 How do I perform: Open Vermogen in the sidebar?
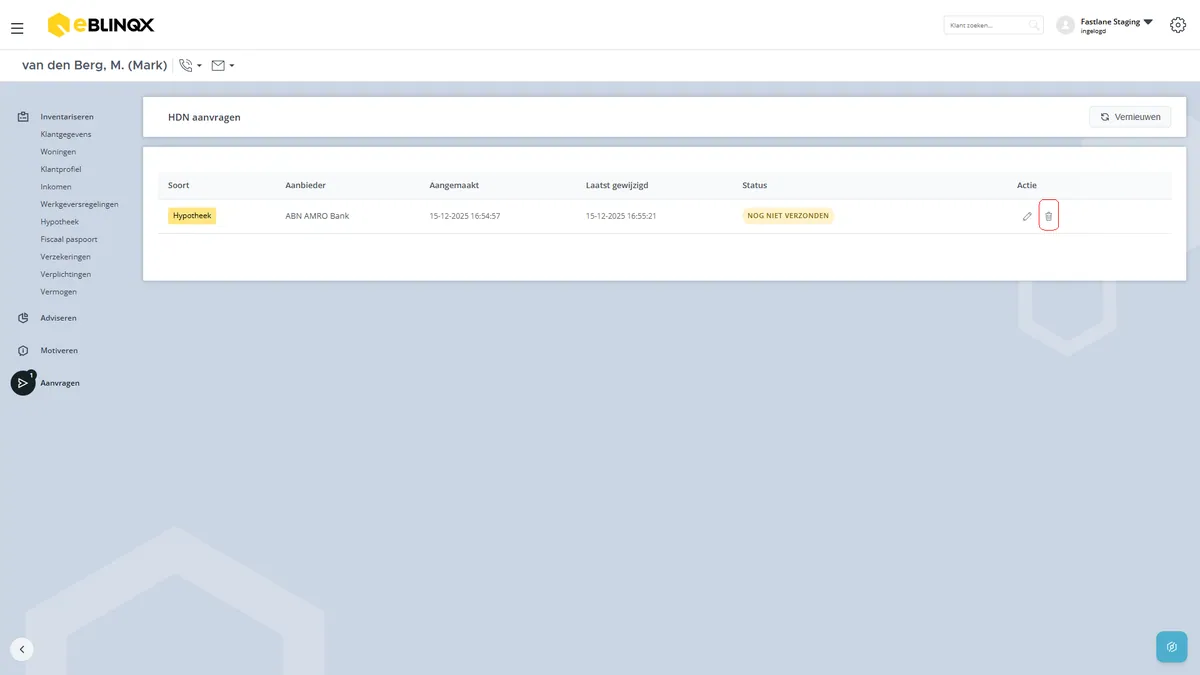coord(58,292)
